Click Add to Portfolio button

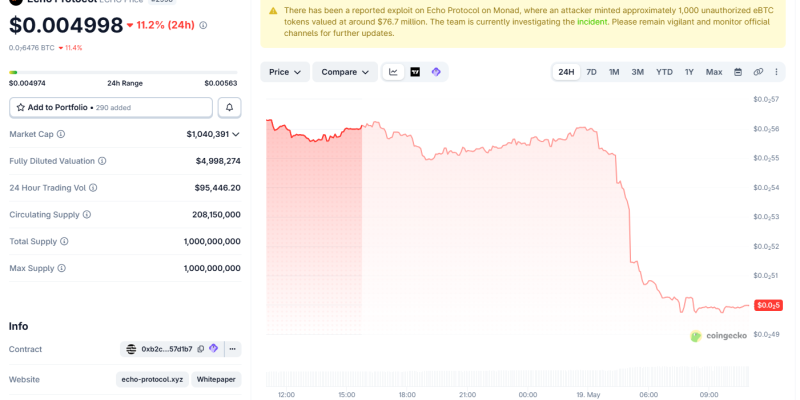[111, 108]
